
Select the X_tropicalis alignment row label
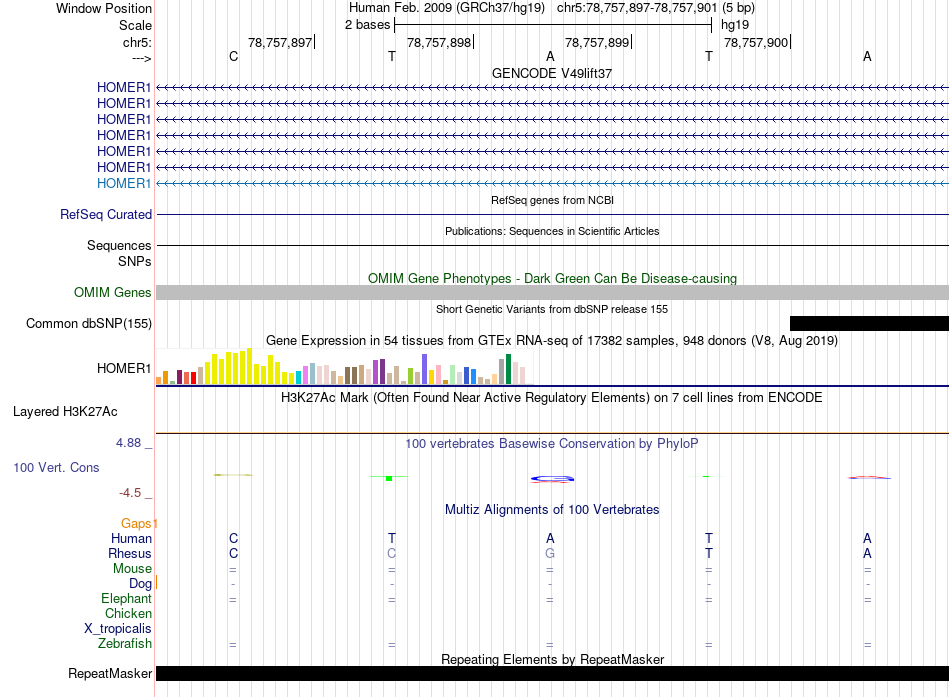point(118,629)
